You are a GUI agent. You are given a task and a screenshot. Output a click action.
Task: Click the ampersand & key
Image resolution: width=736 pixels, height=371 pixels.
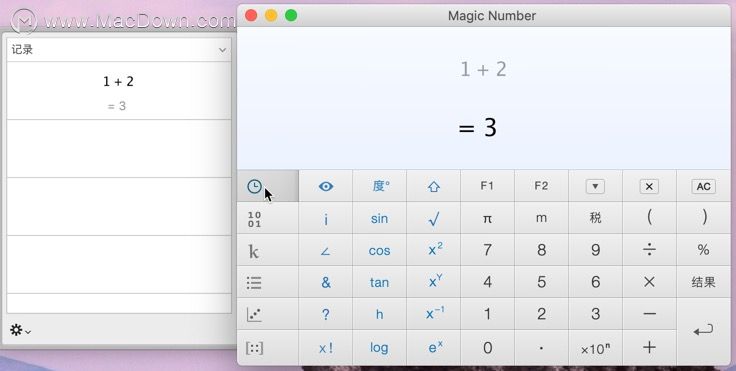click(x=326, y=282)
